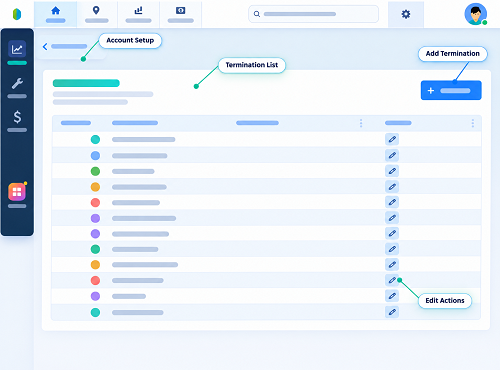Select the wrench tools sidebar icon
The width and height of the screenshot is (500, 370).
click(17, 83)
